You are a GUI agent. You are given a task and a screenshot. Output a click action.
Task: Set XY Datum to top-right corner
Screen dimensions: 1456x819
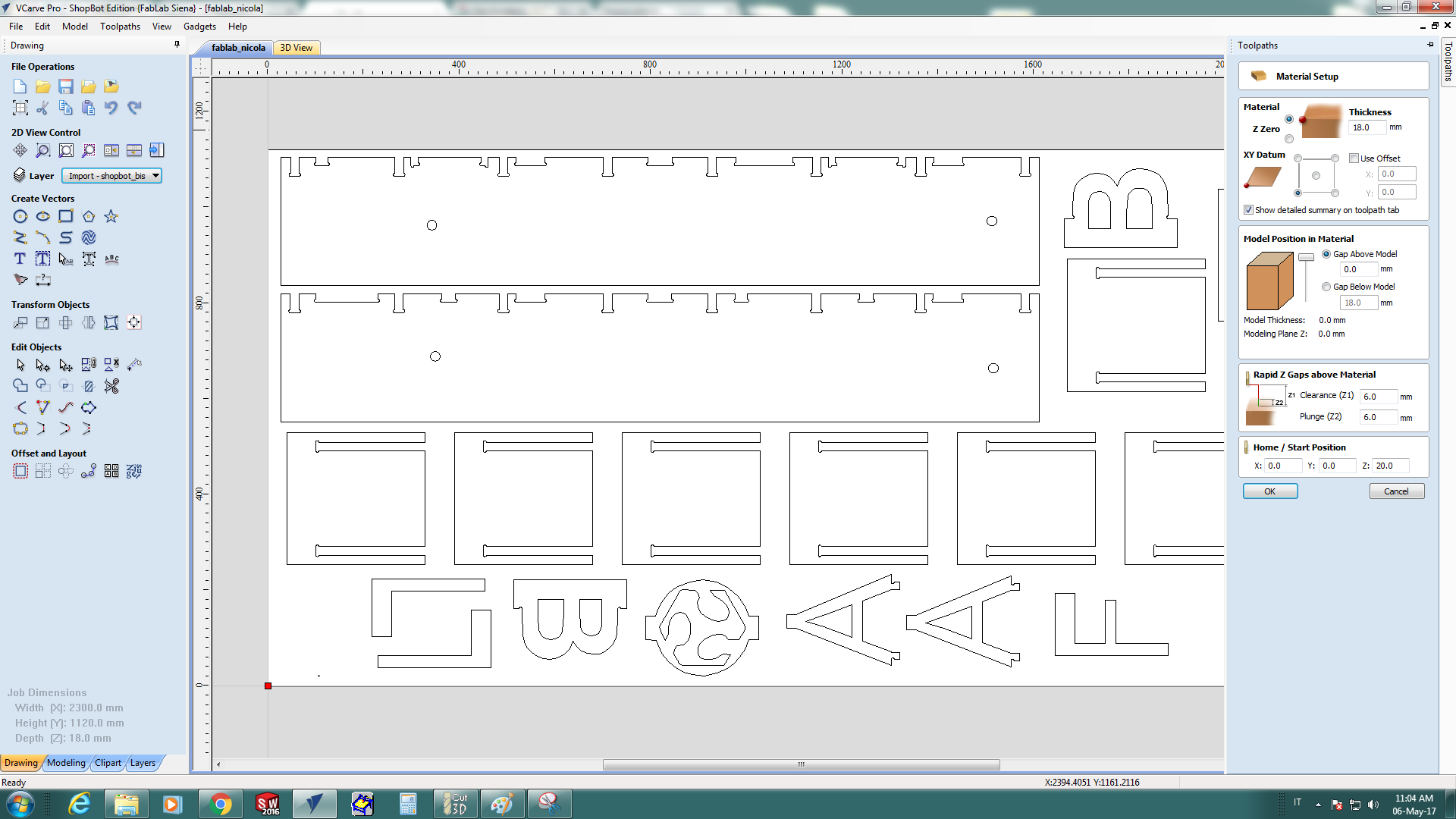[1335, 158]
